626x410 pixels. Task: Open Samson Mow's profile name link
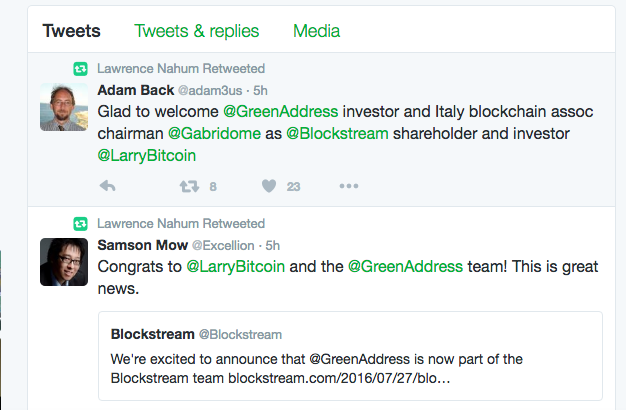143,245
